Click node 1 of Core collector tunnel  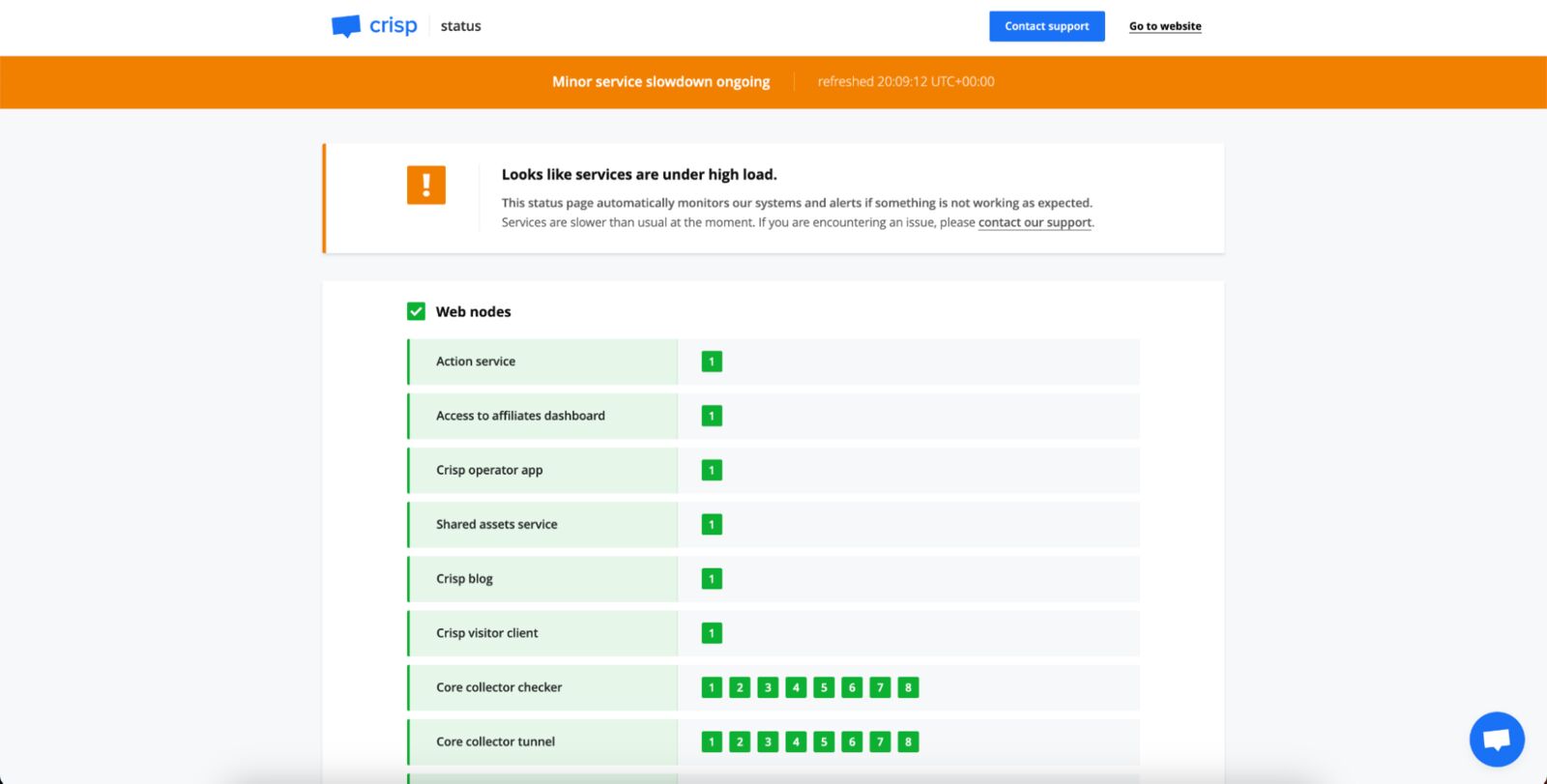coord(712,741)
